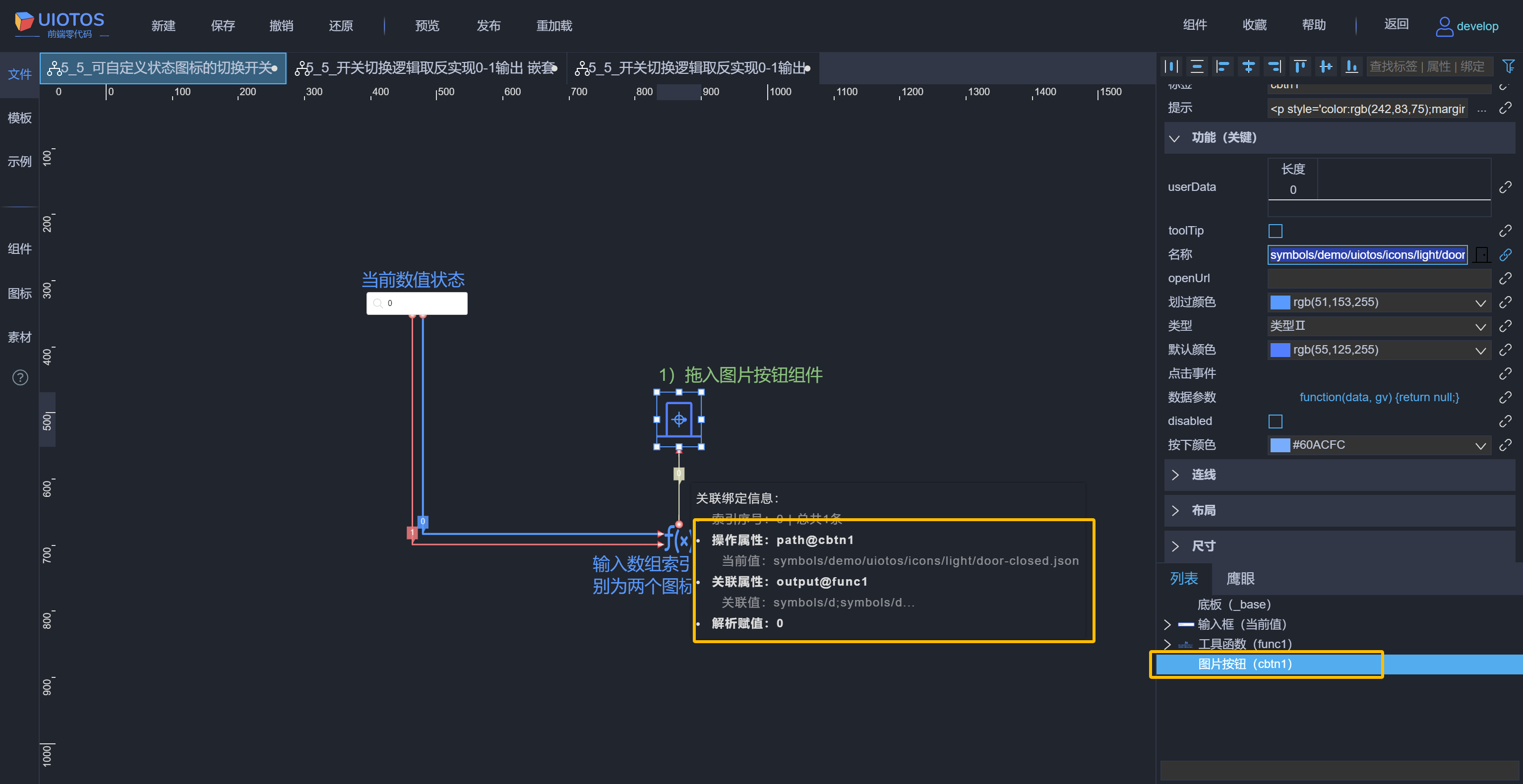Click the 保存 button
The height and width of the screenshot is (784, 1523).
click(x=223, y=26)
